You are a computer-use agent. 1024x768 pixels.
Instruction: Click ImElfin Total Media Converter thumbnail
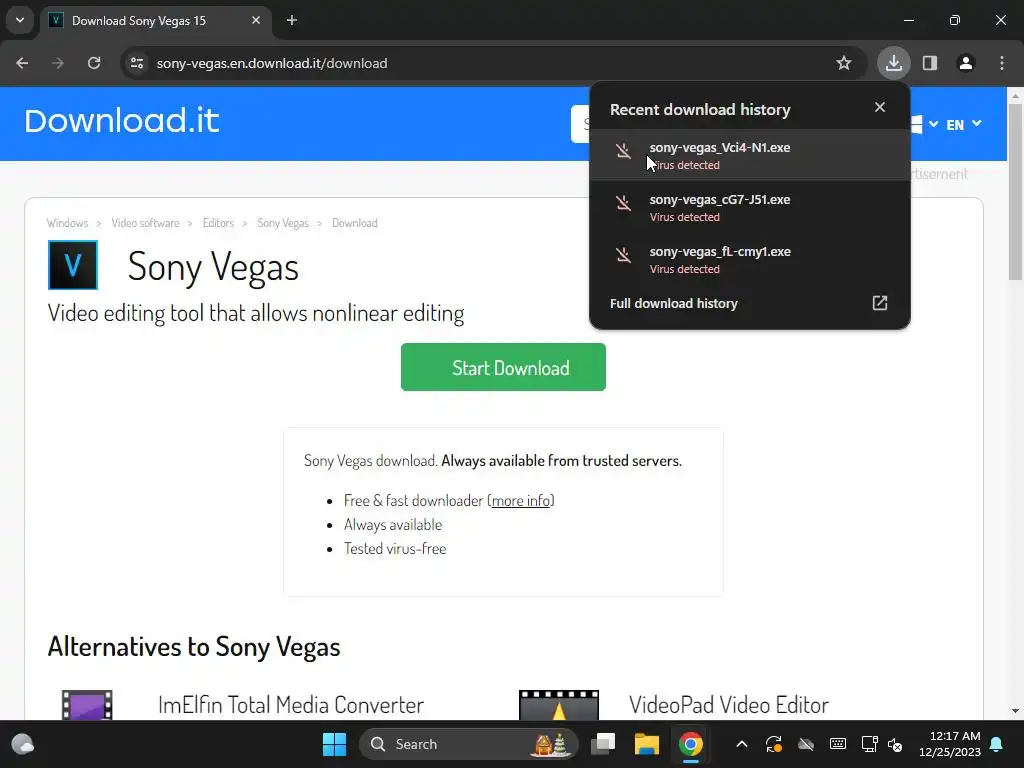pos(87,705)
